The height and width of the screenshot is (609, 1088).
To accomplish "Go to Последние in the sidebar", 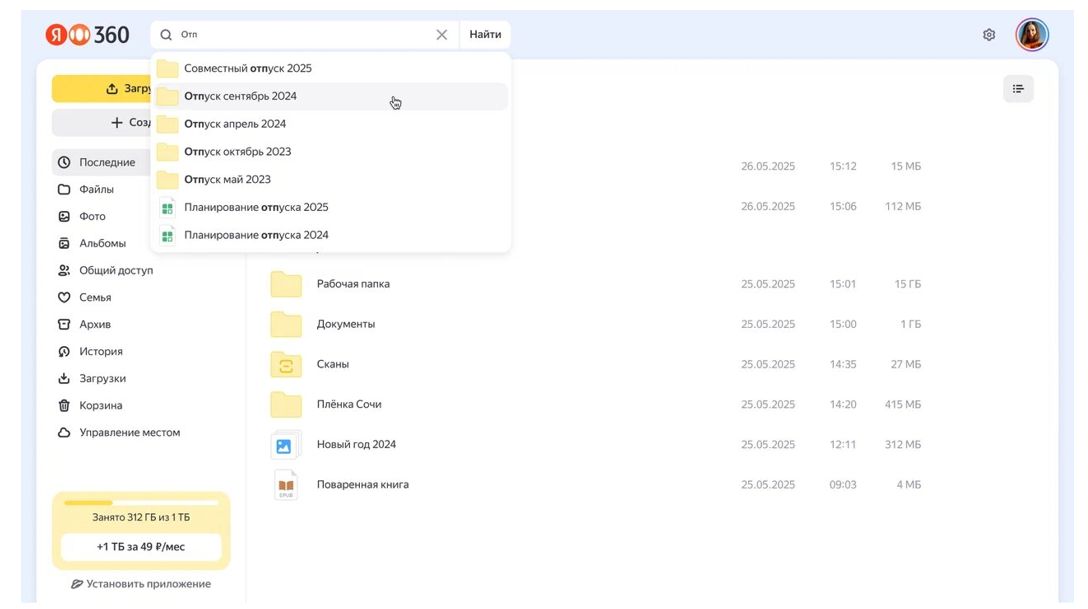I will [x=106, y=163].
